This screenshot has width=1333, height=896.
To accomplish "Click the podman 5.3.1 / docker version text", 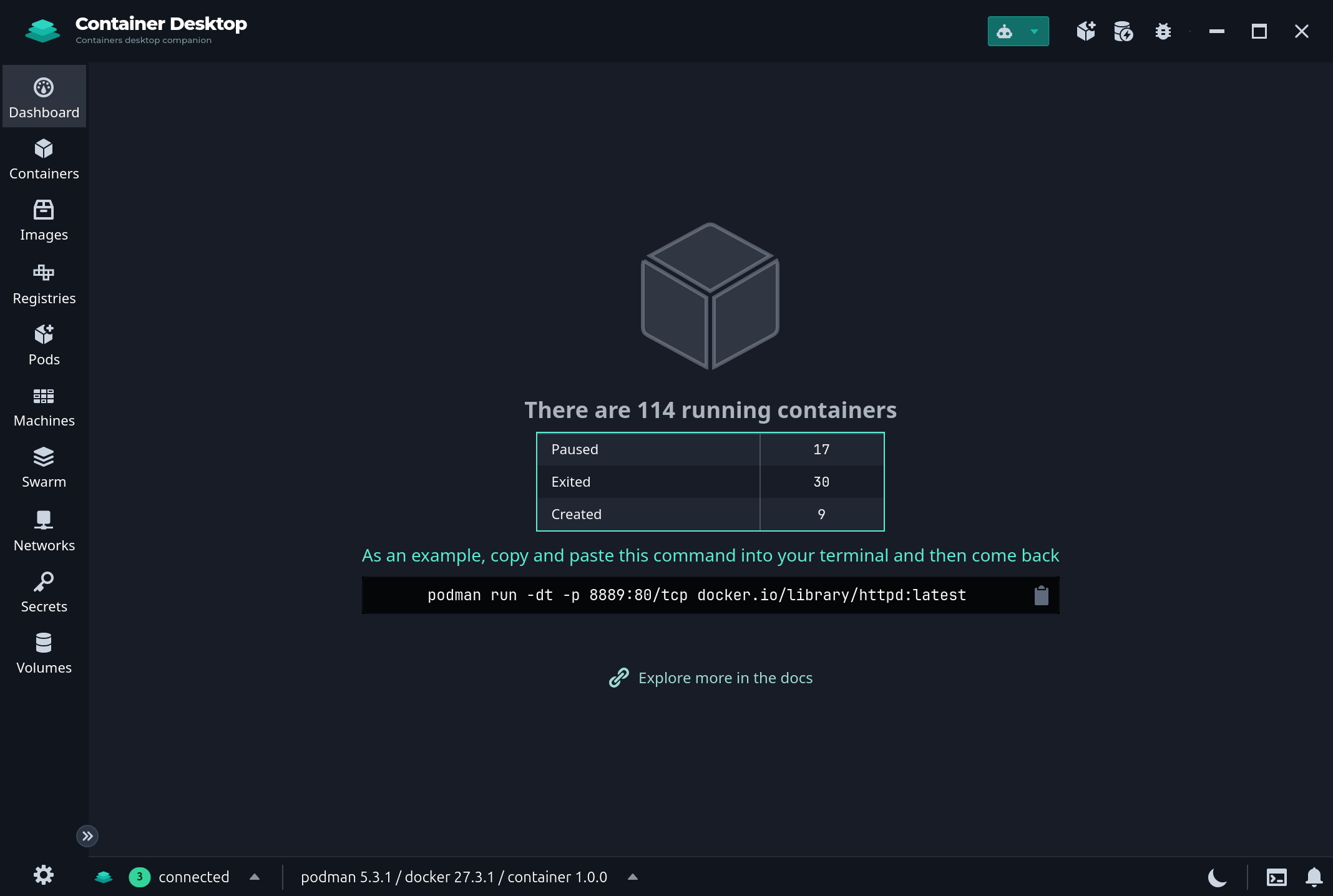I will (454, 877).
